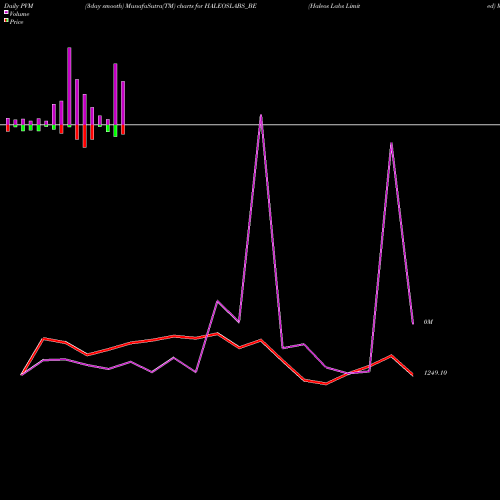
Task: Click the 1249.10 price value label
Action: pyautogui.click(x=435, y=373)
